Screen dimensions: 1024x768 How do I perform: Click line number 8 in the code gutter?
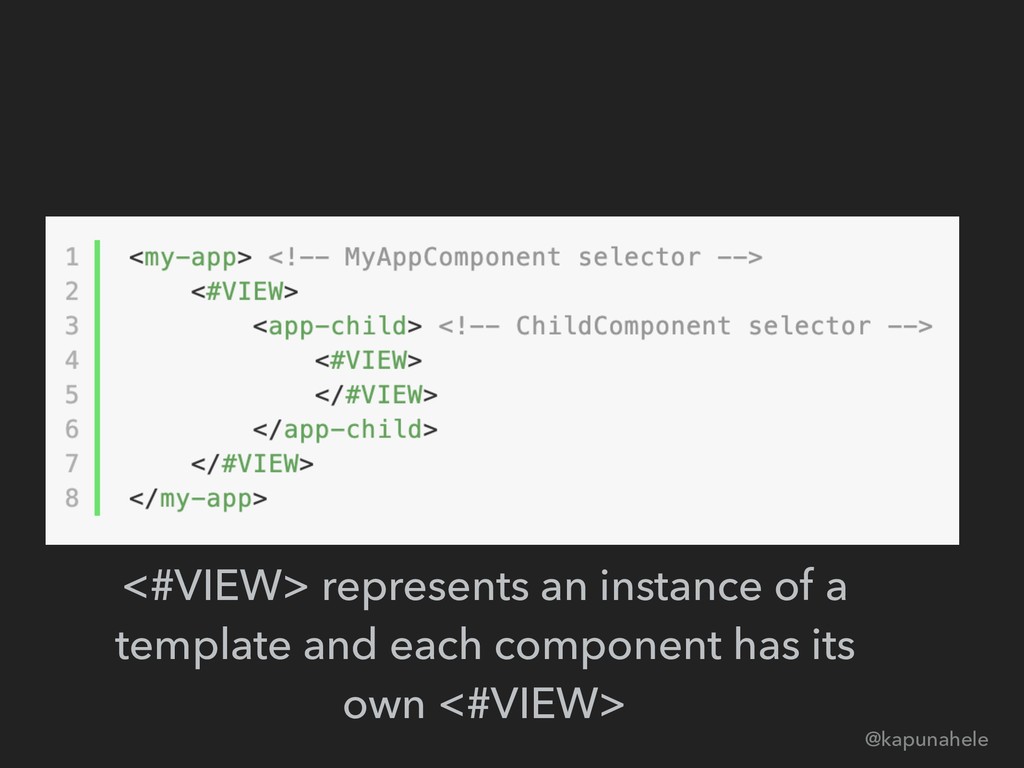71,497
